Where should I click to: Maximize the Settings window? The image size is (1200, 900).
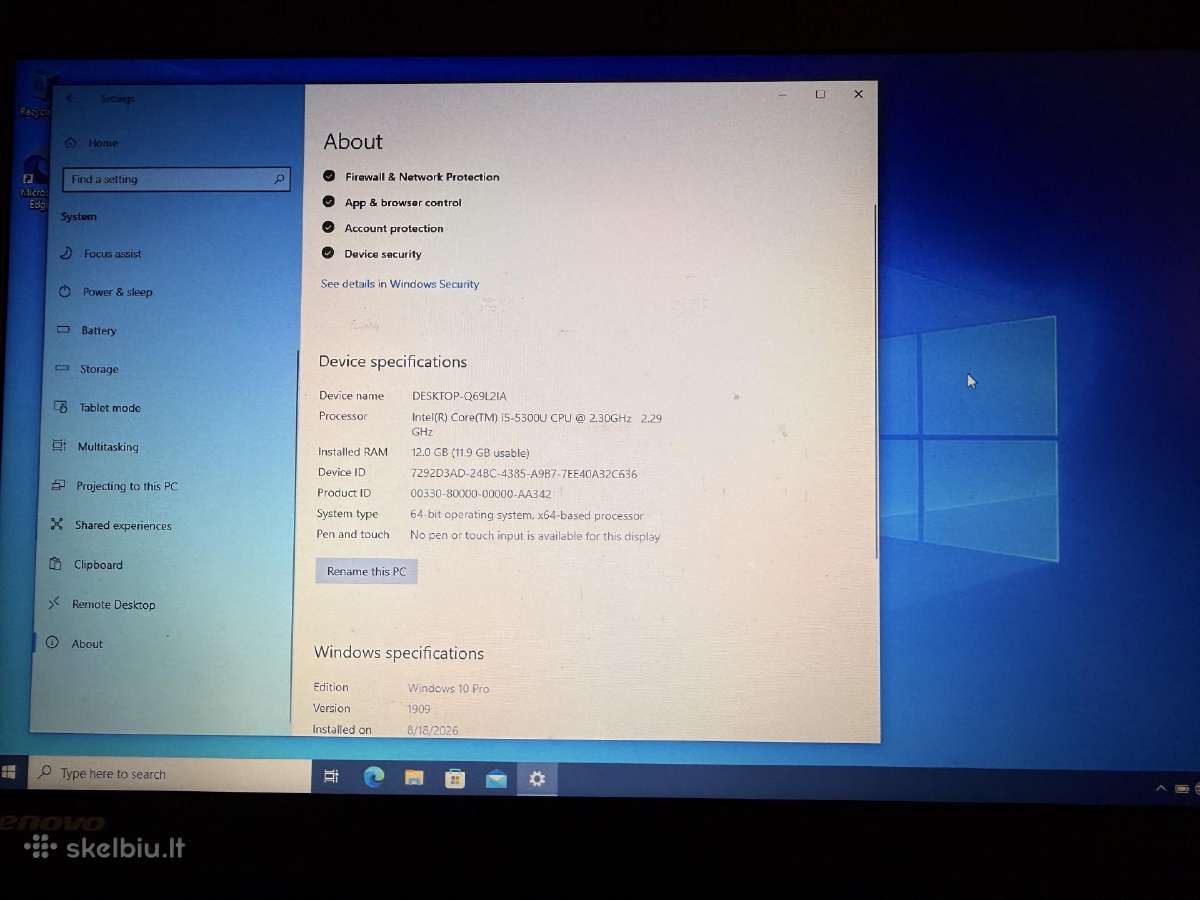[820, 94]
